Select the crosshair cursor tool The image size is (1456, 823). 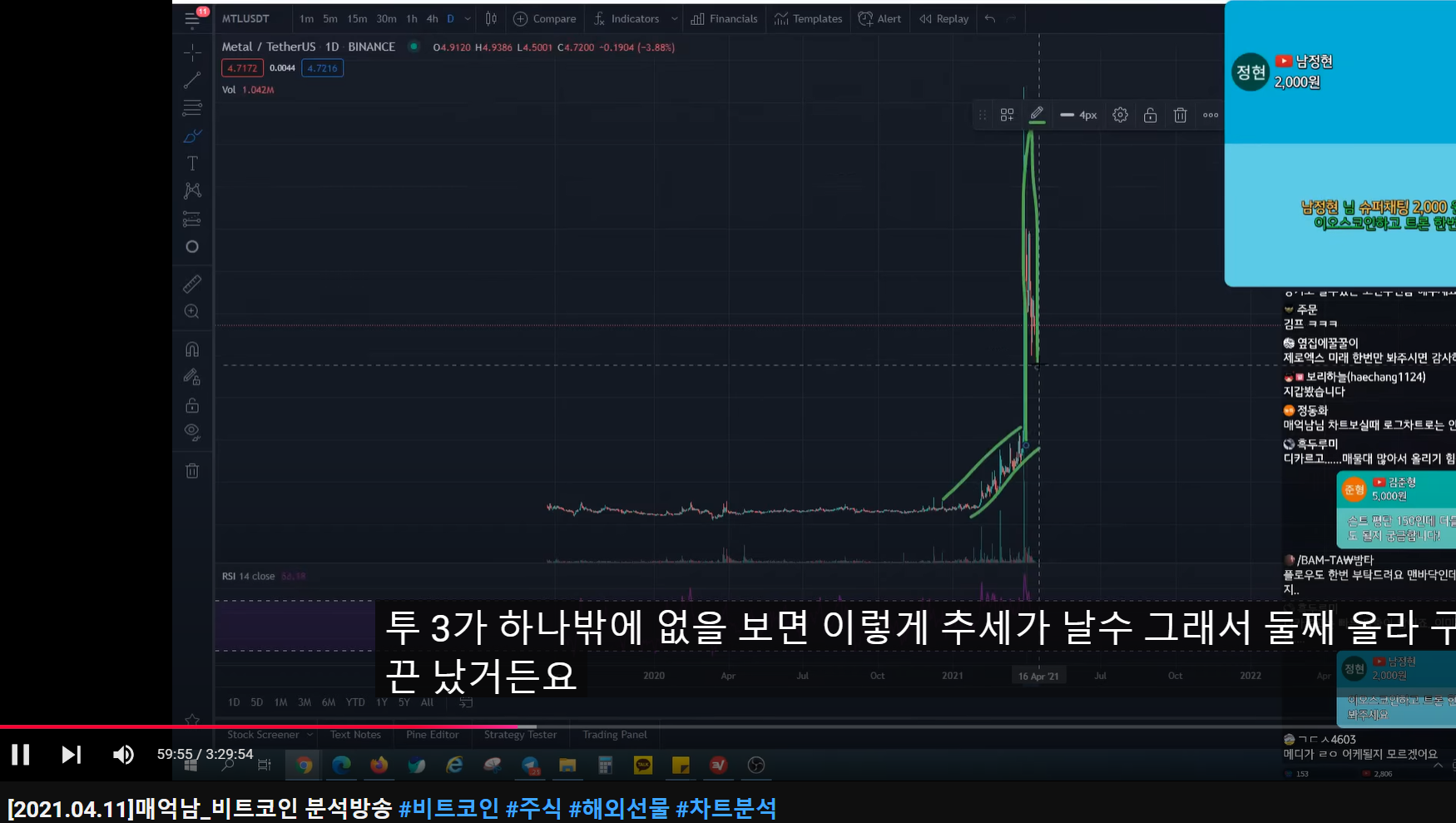tap(192, 52)
